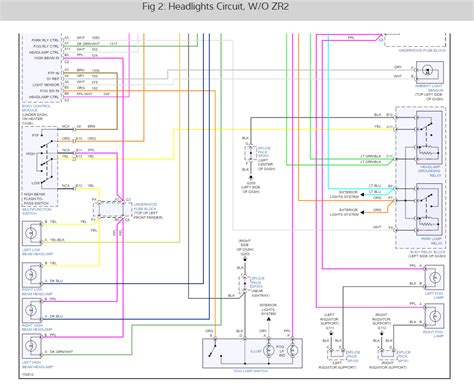Click the left-center dash splice pack symbol
474x391 pixels.
click(251, 154)
